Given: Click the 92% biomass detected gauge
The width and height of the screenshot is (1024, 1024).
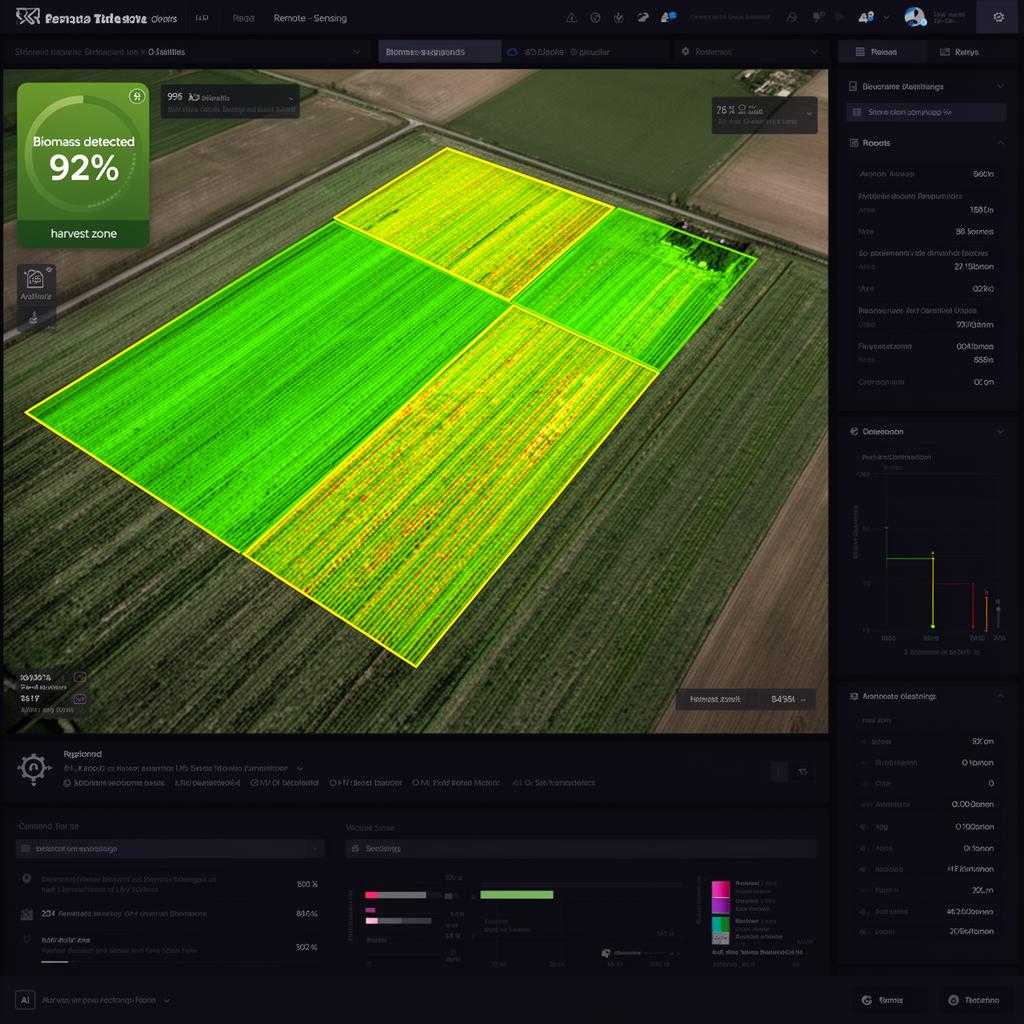Looking at the screenshot, I should pyautogui.click(x=84, y=153).
